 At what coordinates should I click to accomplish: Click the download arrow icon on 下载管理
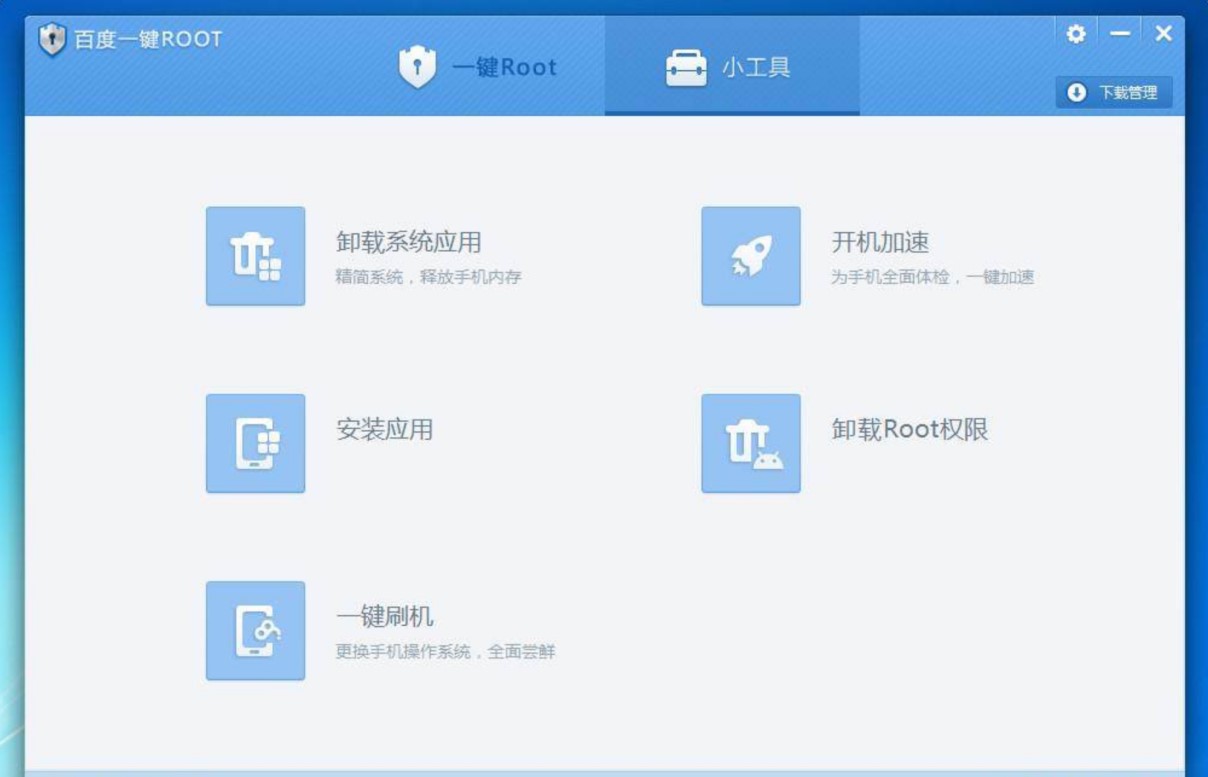(x=1076, y=93)
